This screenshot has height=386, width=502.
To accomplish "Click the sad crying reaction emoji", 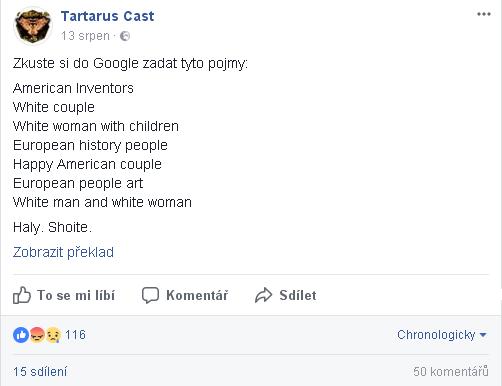I will pyautogui.click(x=53, y=335).
